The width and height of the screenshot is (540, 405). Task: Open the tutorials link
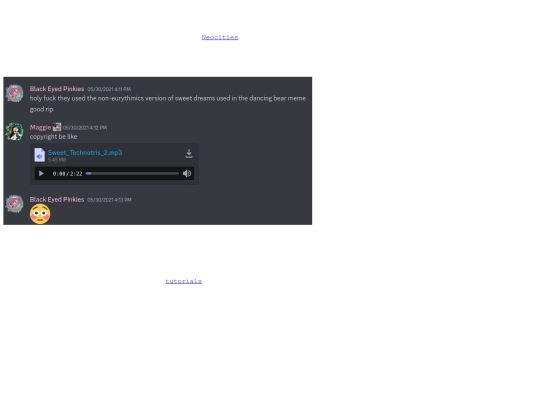click(x=184, y=281)
